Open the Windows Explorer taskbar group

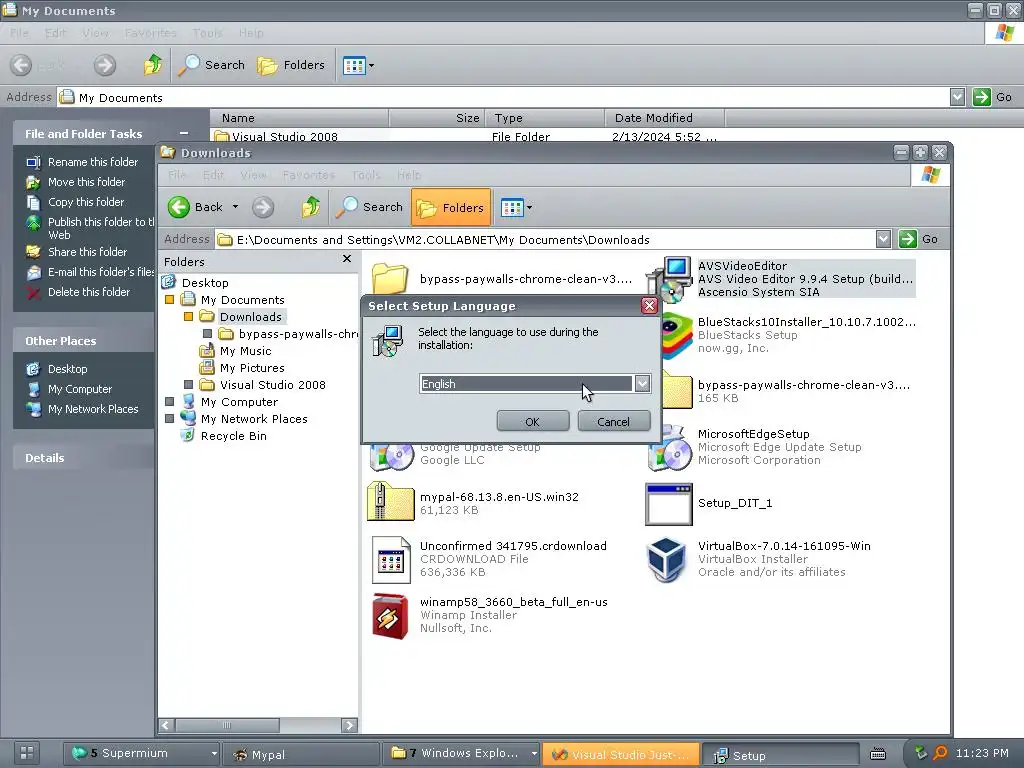pyautogui.click(x=460, y=754)
